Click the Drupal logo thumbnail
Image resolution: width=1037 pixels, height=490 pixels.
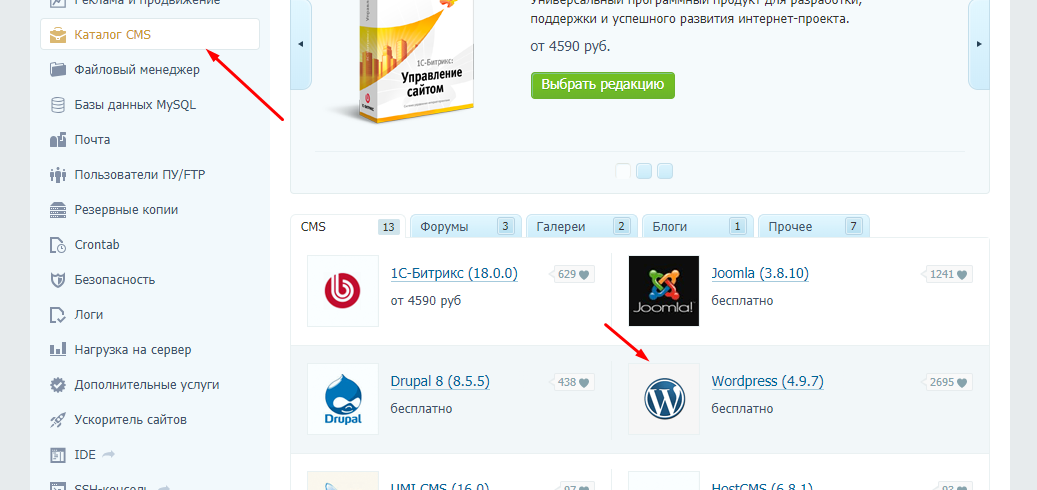coord(343,399)
